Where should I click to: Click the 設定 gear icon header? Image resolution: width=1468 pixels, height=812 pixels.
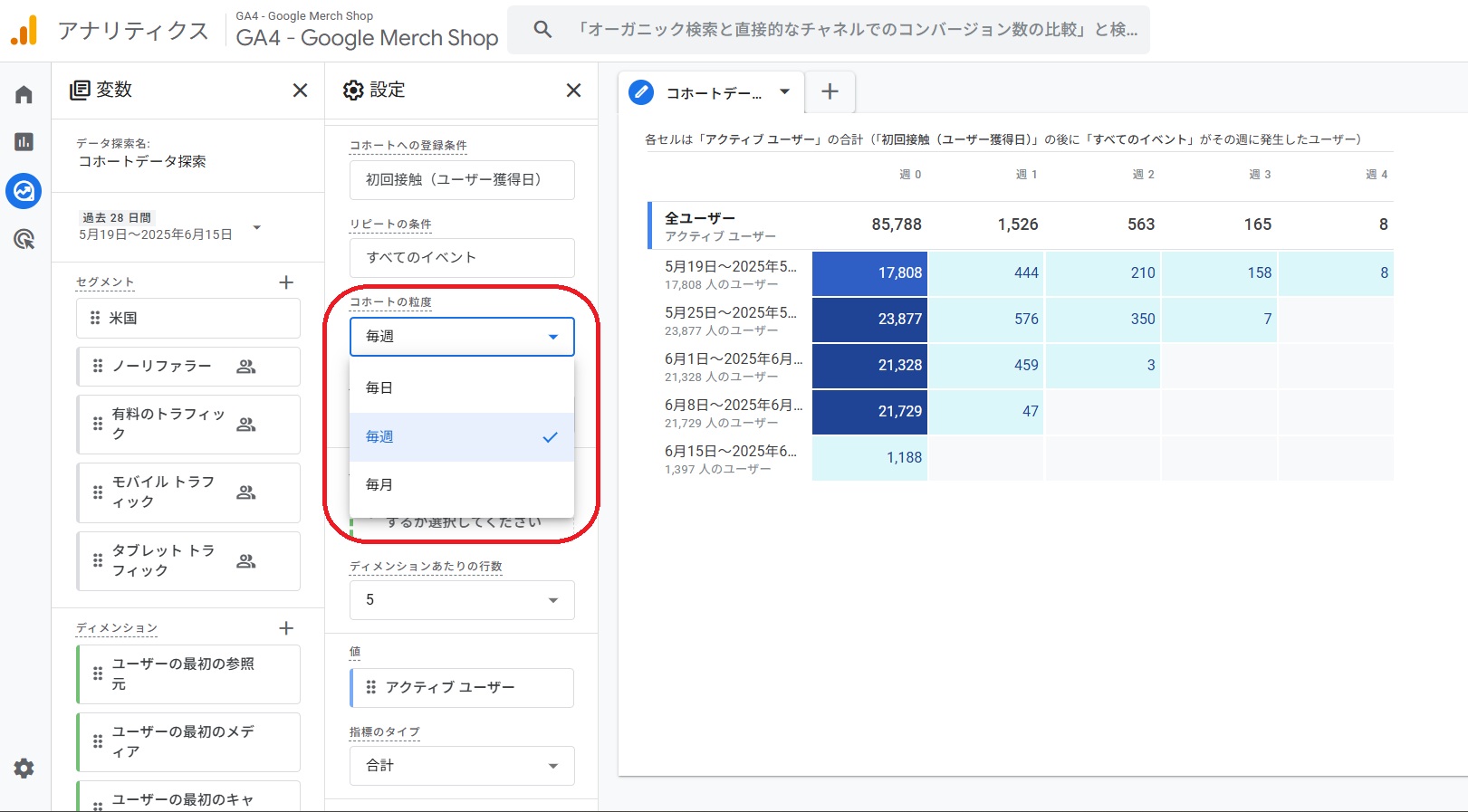[353, 91]
